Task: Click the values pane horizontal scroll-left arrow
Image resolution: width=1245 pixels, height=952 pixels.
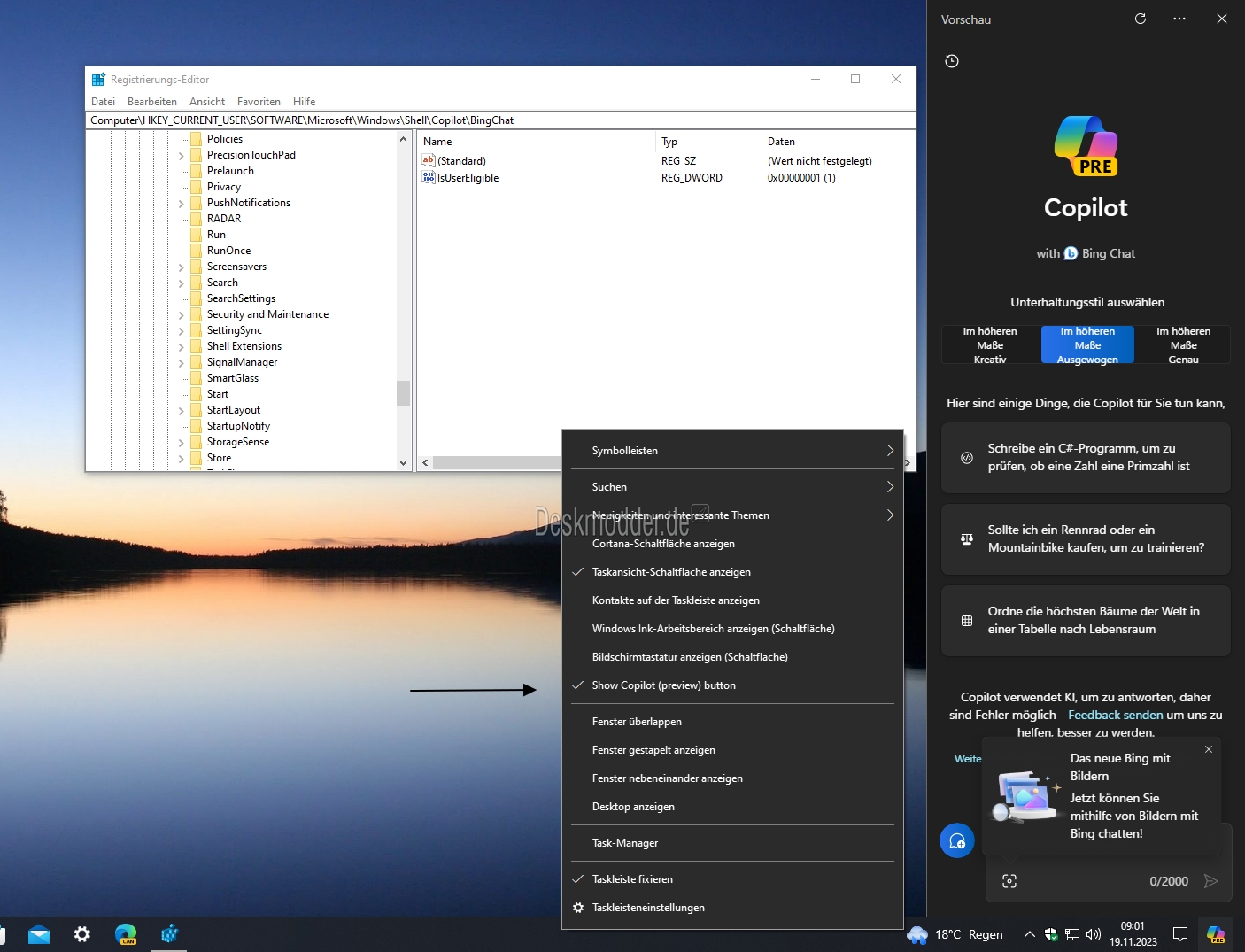Action: [426, 463]
